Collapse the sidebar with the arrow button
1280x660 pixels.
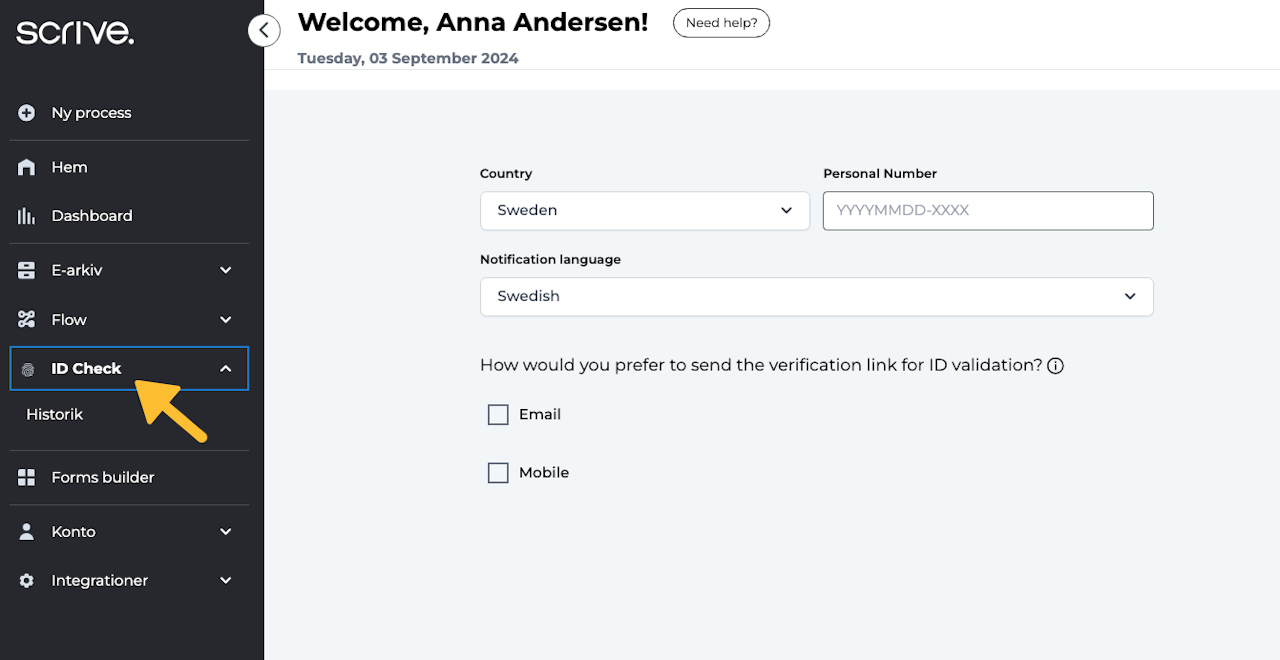tap(263, 31)
